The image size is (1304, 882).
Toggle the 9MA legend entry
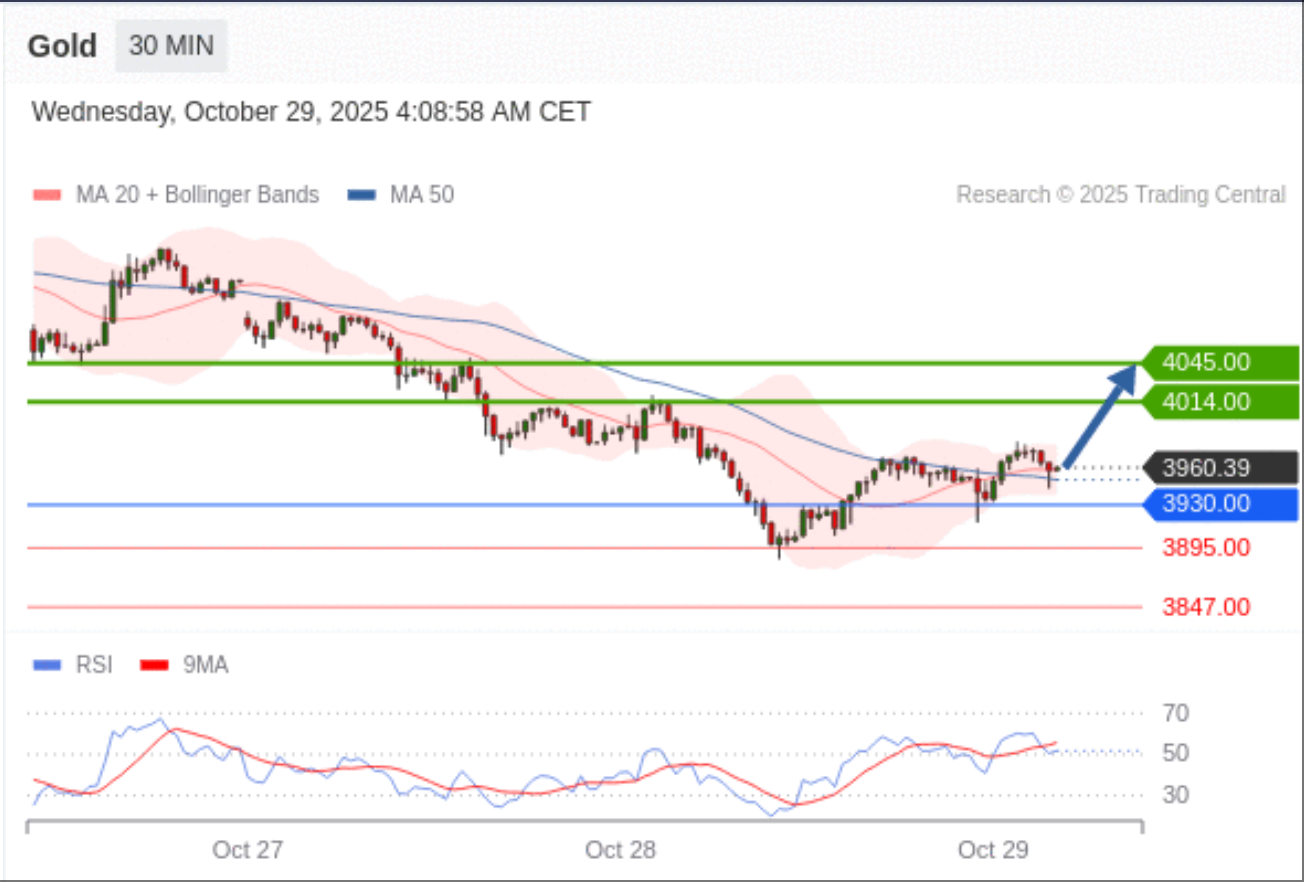click(206, 665)
